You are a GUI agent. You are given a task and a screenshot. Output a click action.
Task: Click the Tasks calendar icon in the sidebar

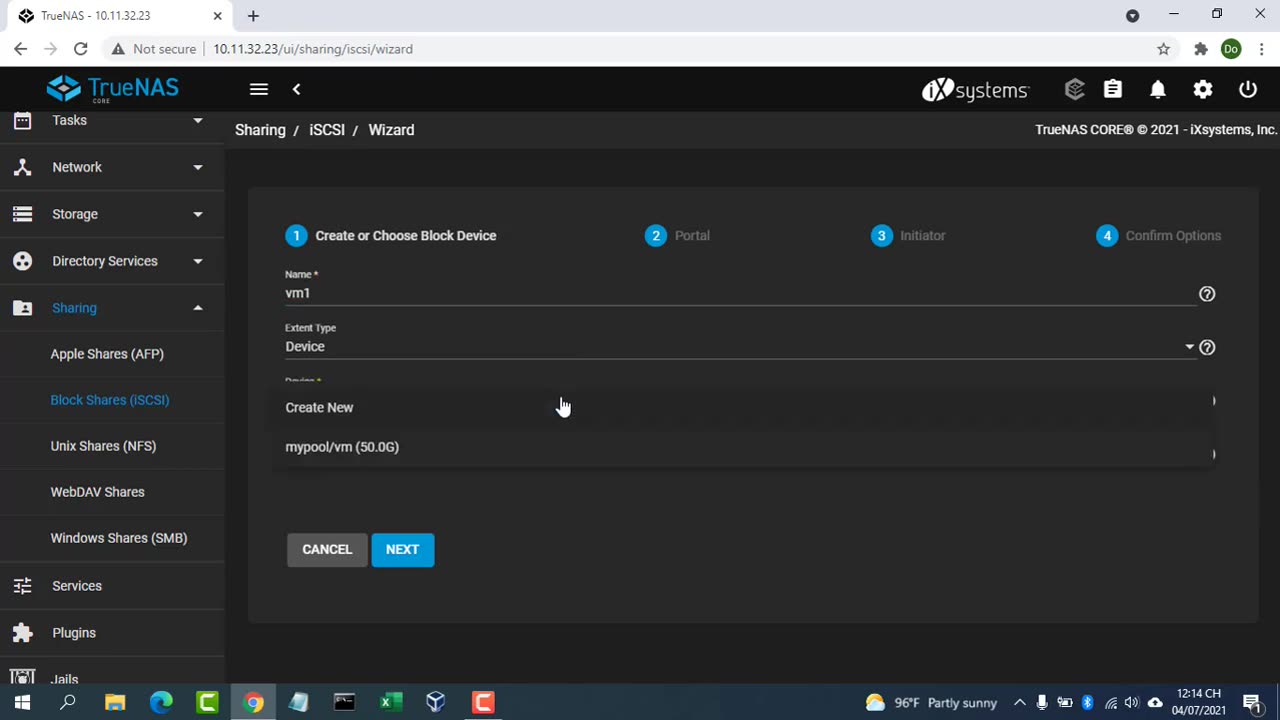coord(22,120)
